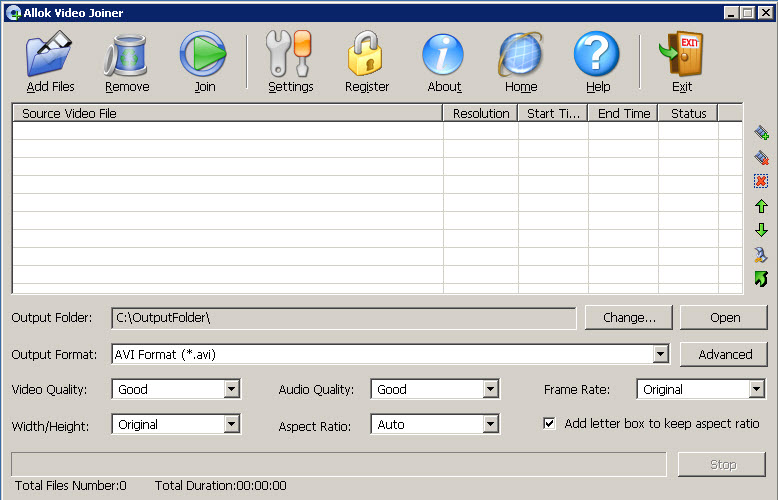Click the End Time column header
Viewport: 778px width, 500px height.
click(623, 113)
